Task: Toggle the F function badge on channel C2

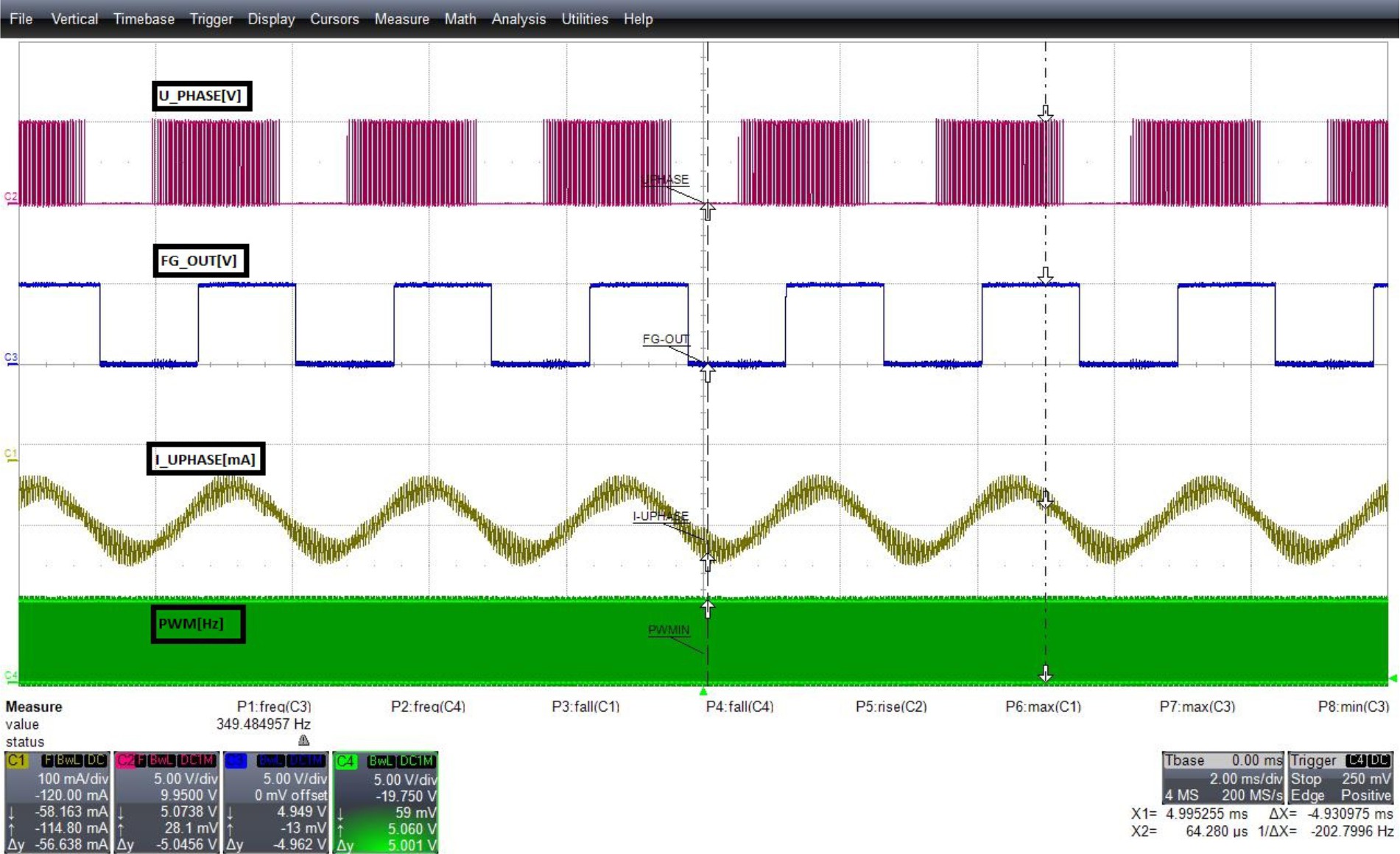Action: [x=141, y=760]
